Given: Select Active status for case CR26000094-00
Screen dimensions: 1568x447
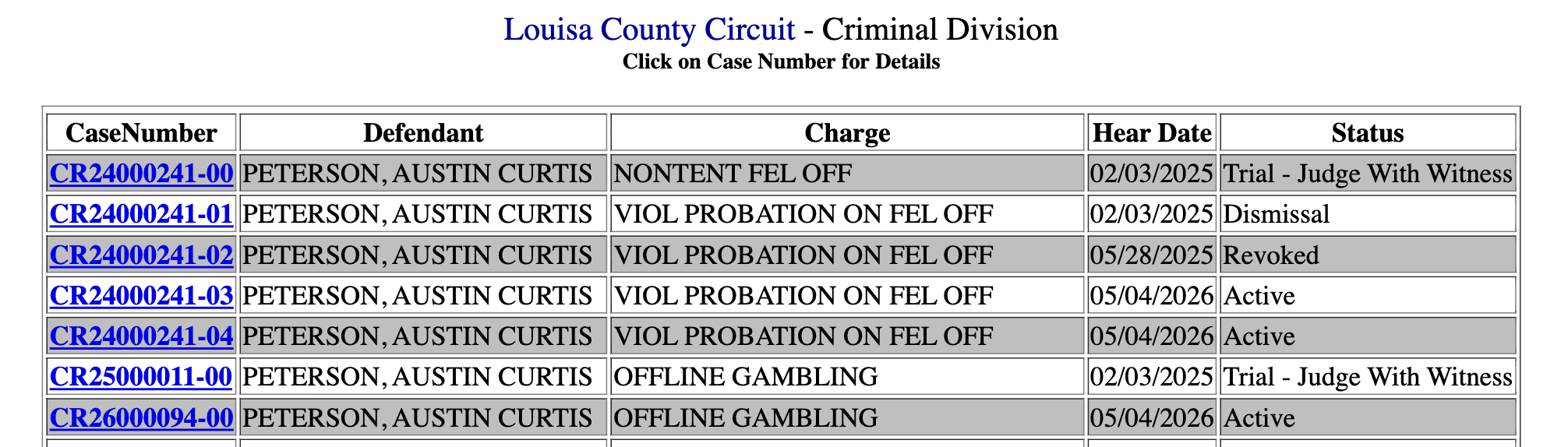Looking at the screenshot, I should tap(1368, 417).
